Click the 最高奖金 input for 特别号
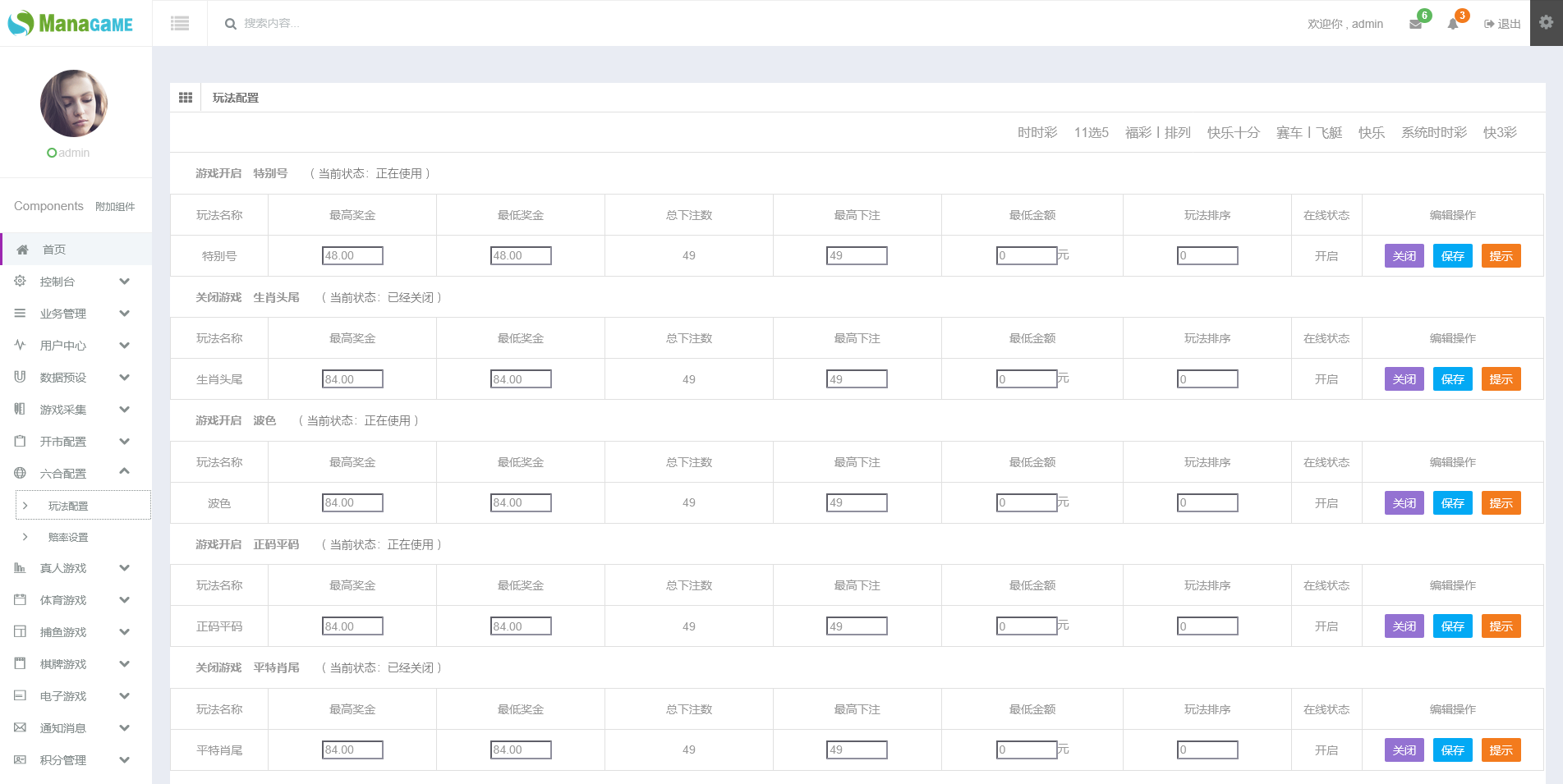The image size is (1563, 784). pyautogui.click(x=352, y=256)
